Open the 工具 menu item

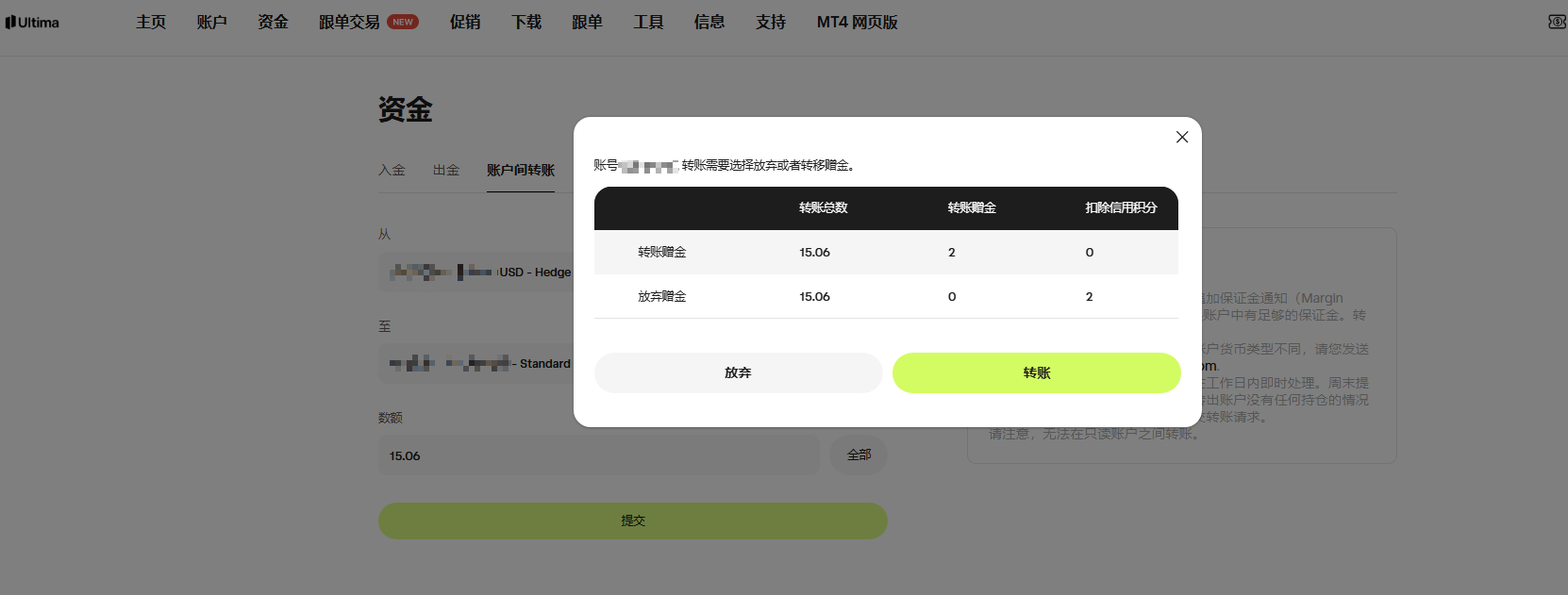click(648, 22)
